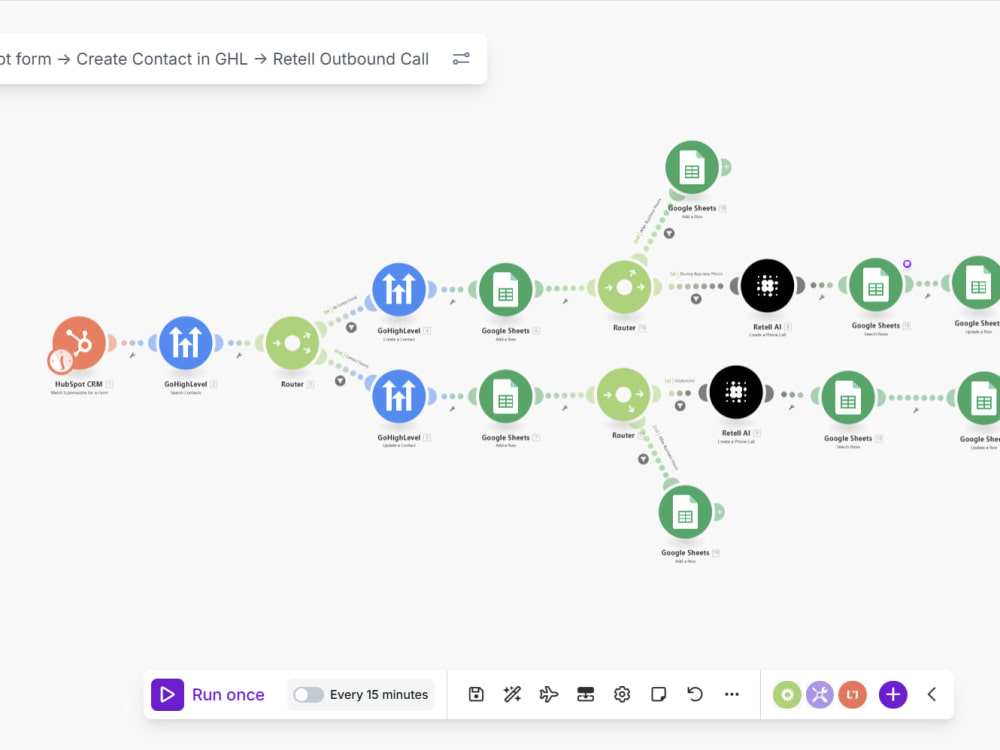Open topmost Google Sheets Add a Row module
1000x750 pixels.
tap(692, 168)
